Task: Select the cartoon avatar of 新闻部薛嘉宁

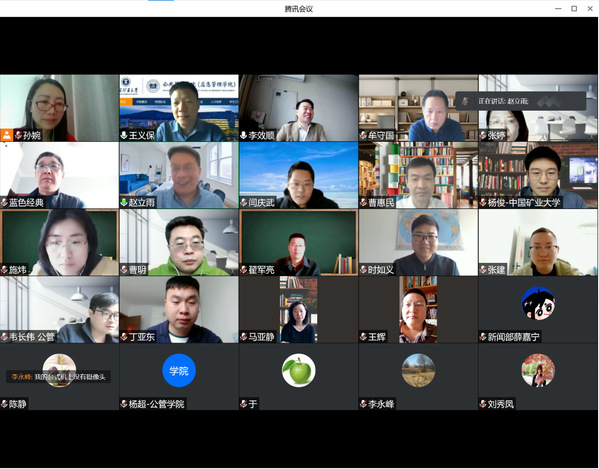Action: (x=538, y=303)
